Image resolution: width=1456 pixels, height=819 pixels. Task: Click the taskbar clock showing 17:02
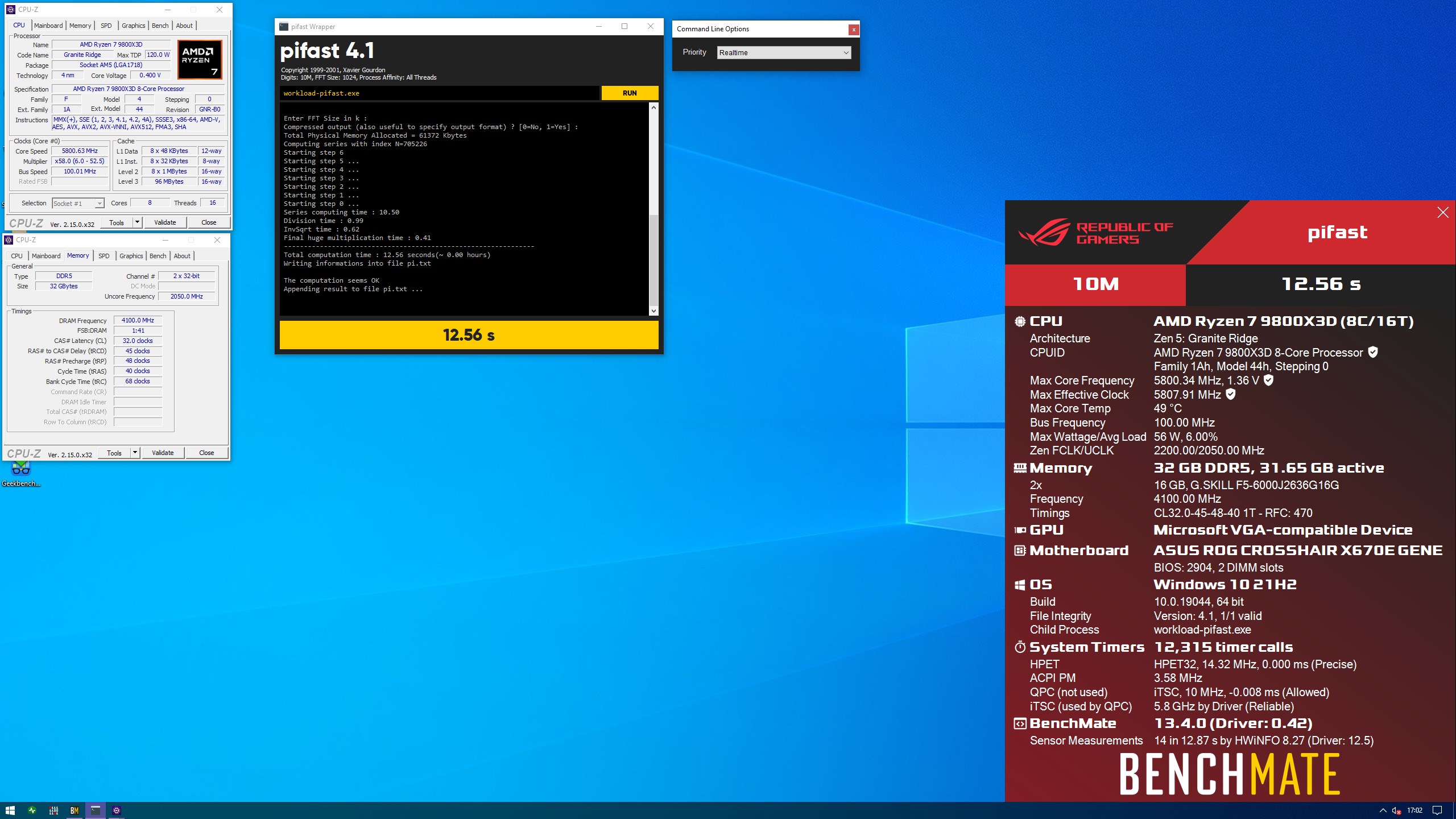coord(1414,810)
